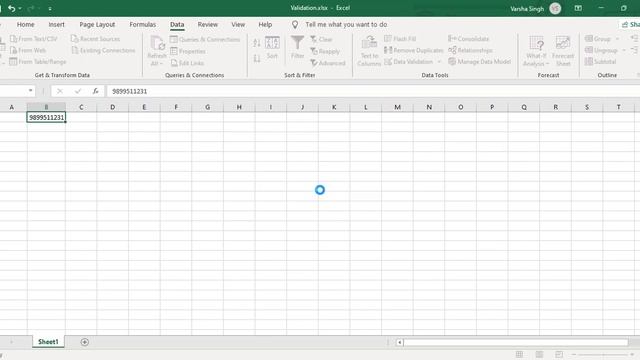Click Reapply filter
The height and width of the screenshot is (360, 640).
[325, 51]
